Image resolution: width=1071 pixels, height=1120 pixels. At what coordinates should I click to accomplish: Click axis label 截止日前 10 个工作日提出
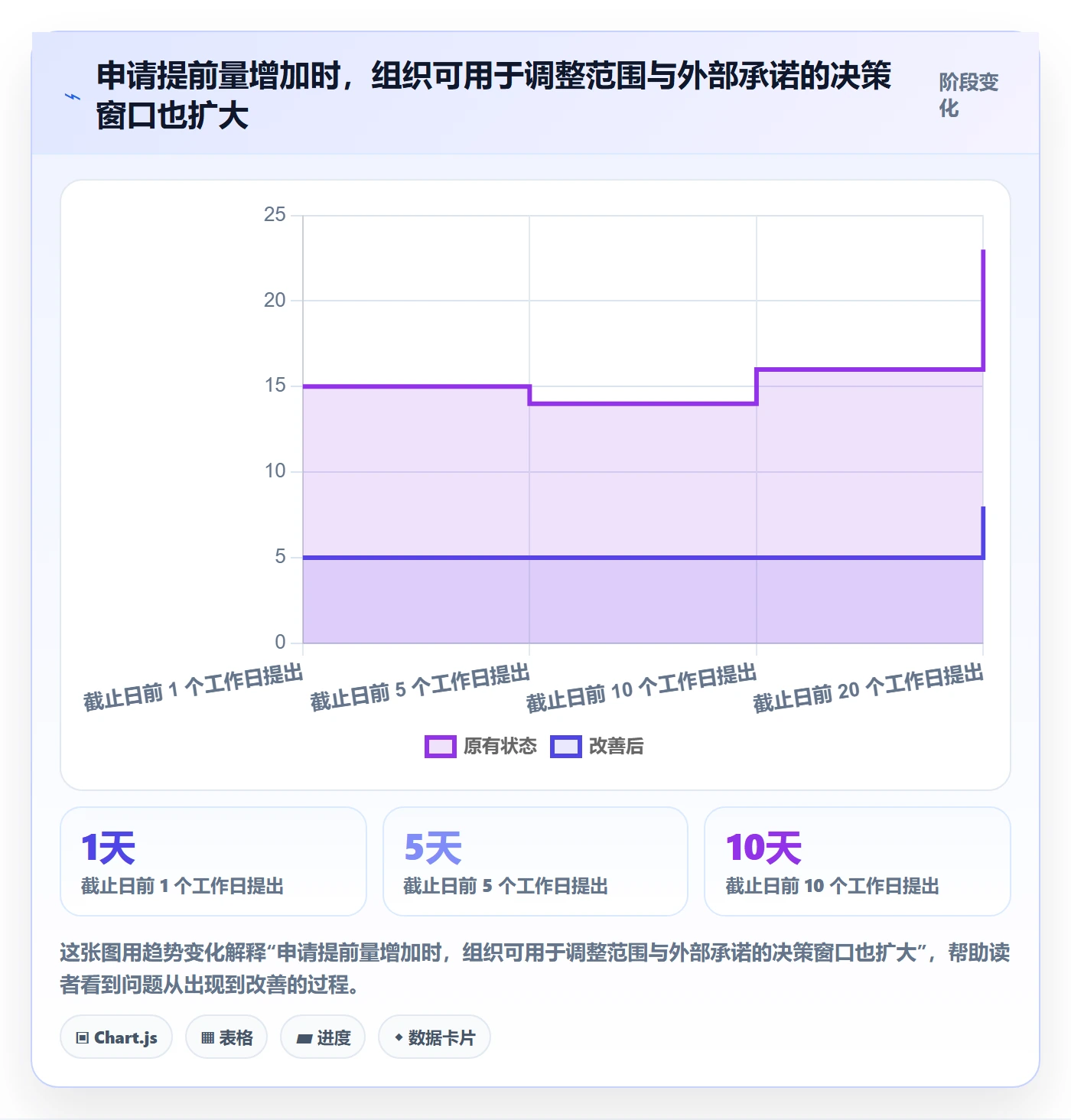(641, 687)
